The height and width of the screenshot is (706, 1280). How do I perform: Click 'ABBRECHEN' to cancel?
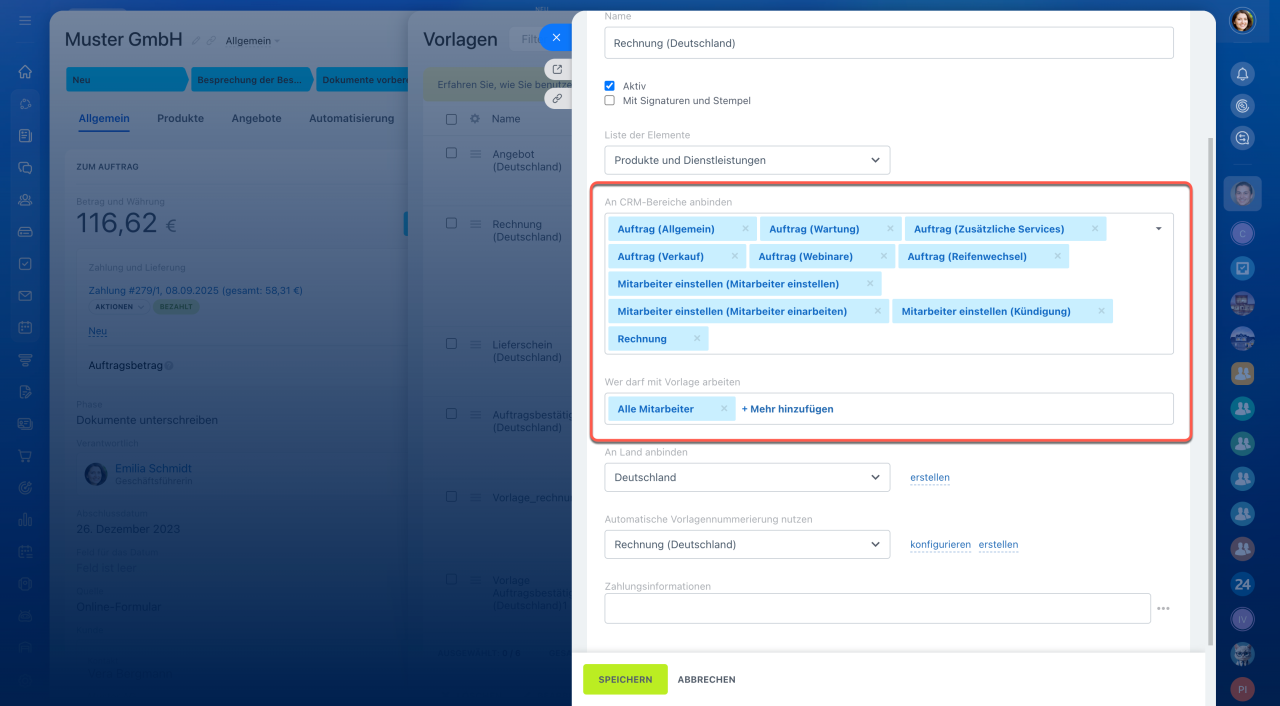(706, 679)
